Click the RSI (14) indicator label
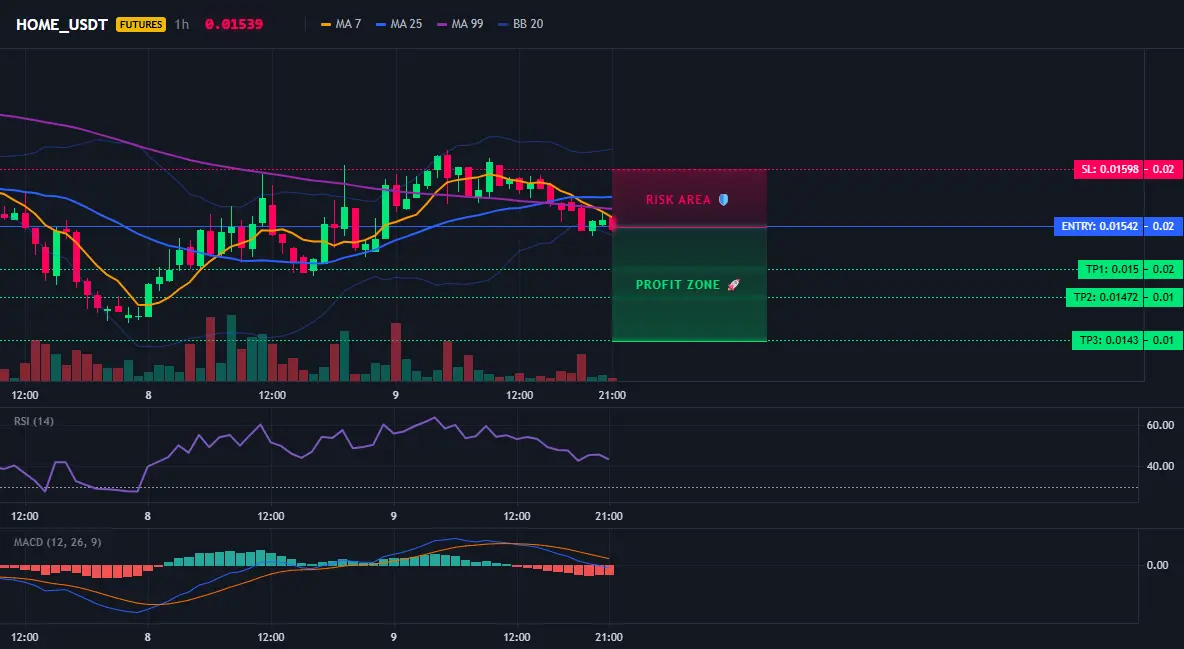 (34, 421)
